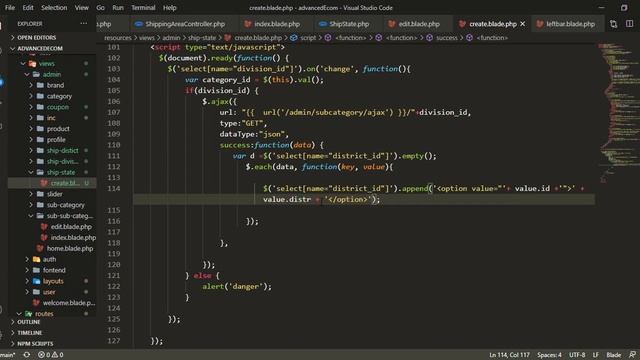Change indentation via Spaces: 4
This screenshot has height=360, width=640.
click(x=549, y=355)
